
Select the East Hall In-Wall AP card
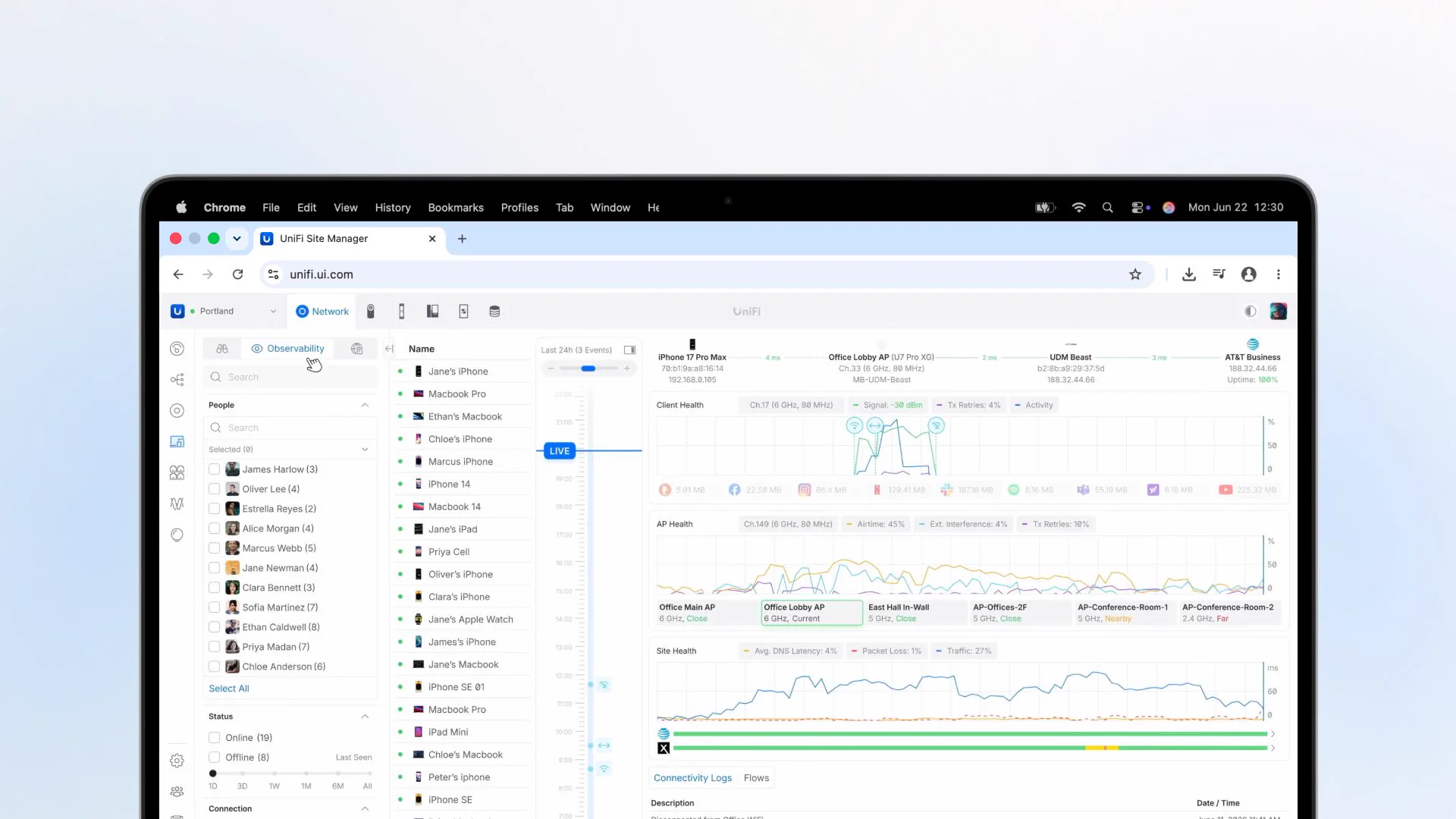click(x=916, y=613)
